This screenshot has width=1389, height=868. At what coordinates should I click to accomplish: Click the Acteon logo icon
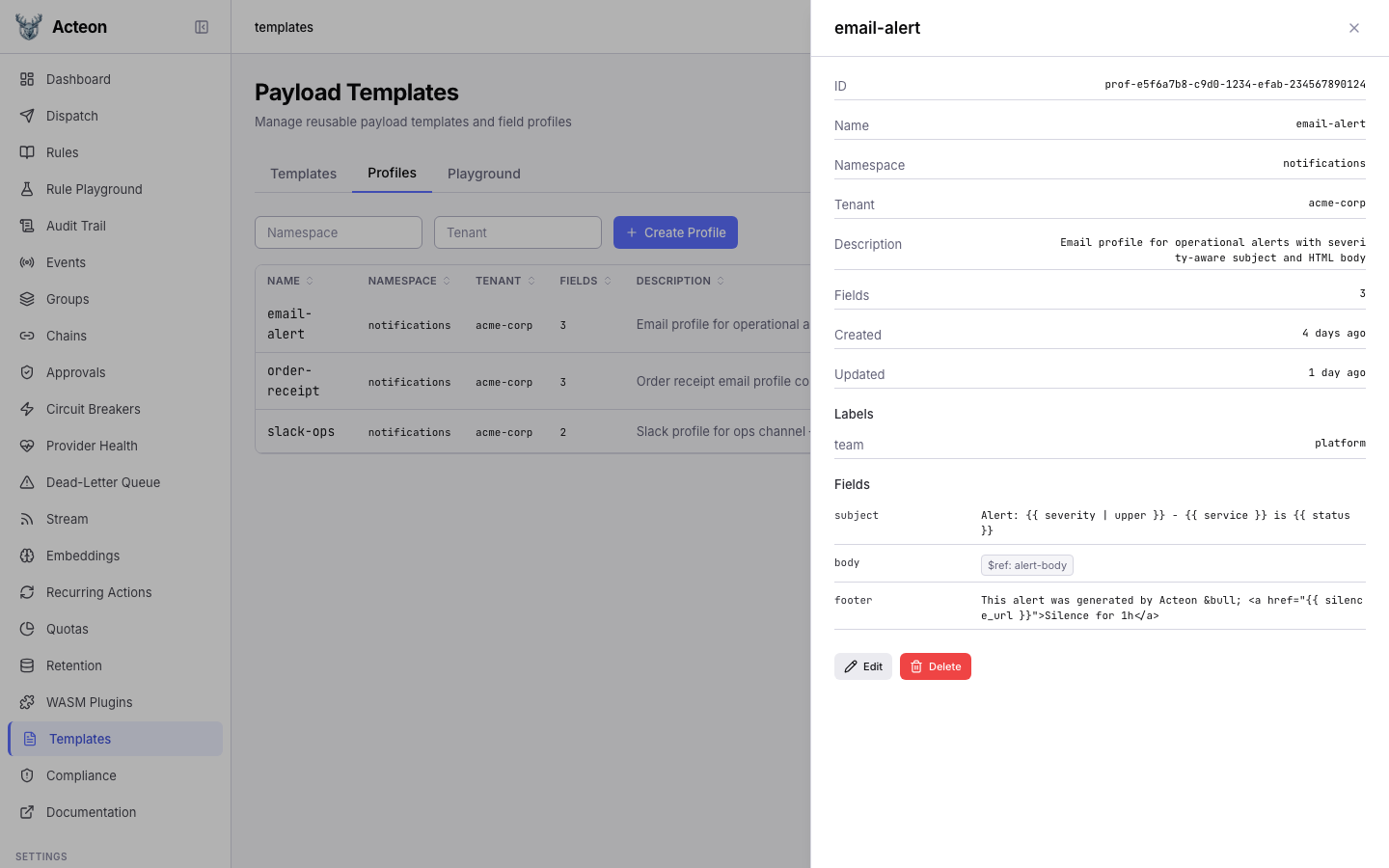pos(29,27)
